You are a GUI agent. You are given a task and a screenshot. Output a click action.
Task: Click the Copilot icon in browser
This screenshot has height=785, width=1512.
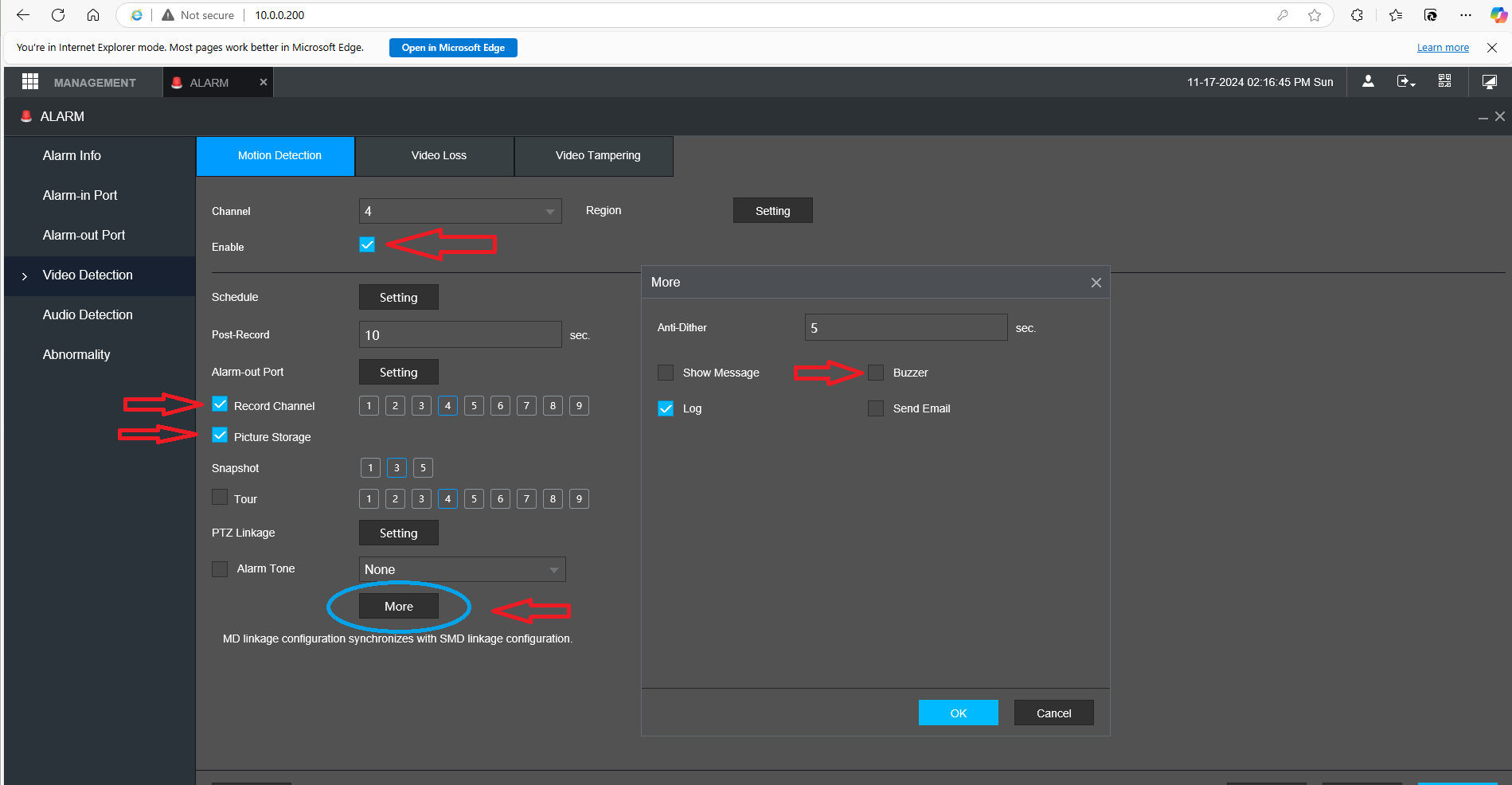[x=1498, y=15]
